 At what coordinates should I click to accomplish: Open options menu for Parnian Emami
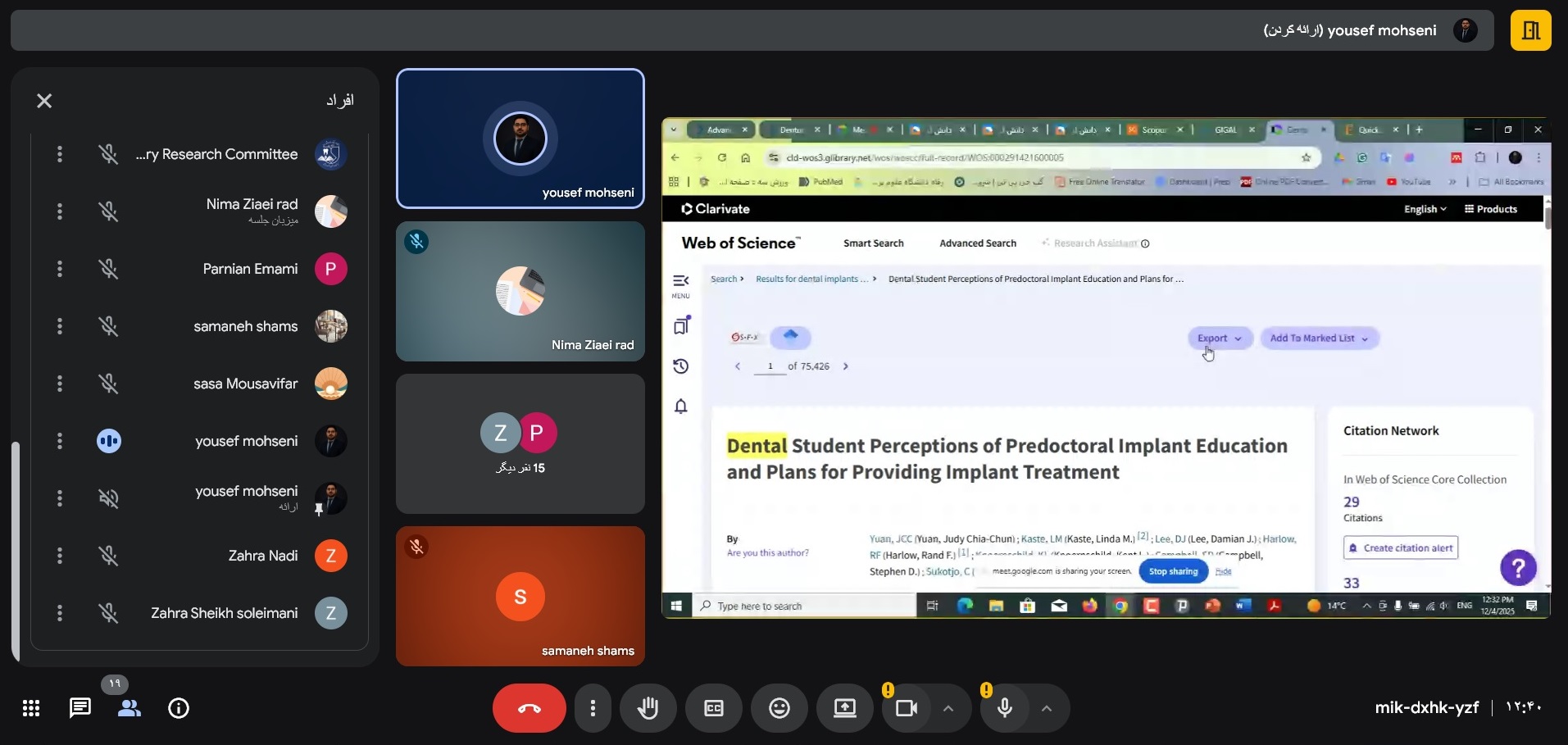click(59, 269)
